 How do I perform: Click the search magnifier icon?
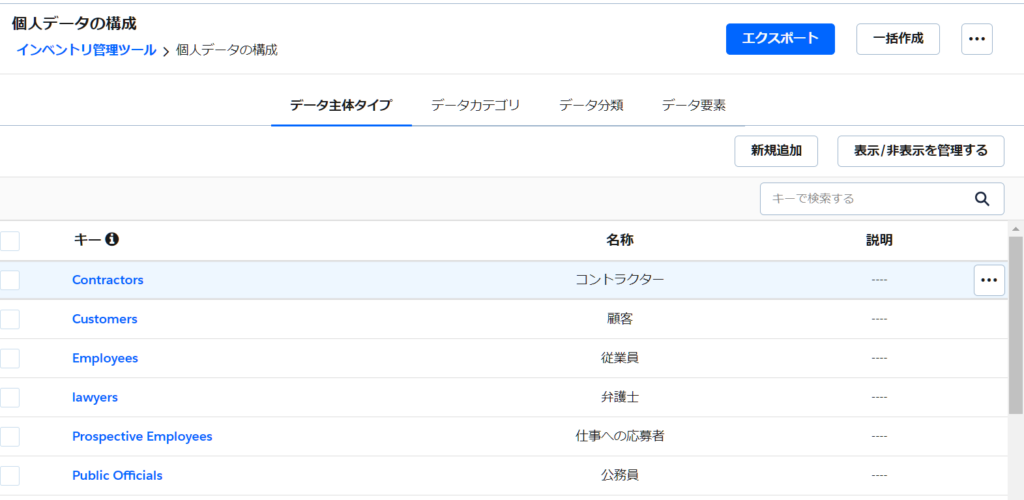tap(982, 198)
